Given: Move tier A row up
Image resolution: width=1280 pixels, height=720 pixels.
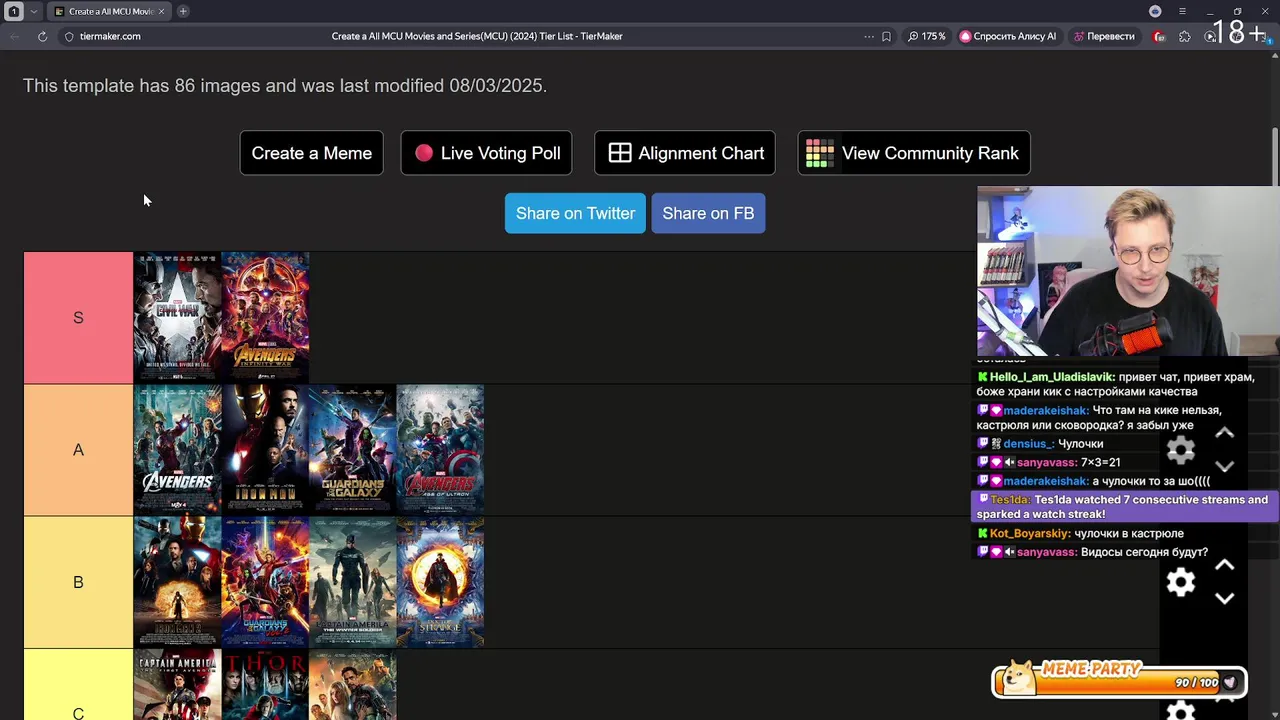Looking at the screenshot, I should click(1225, 433).
